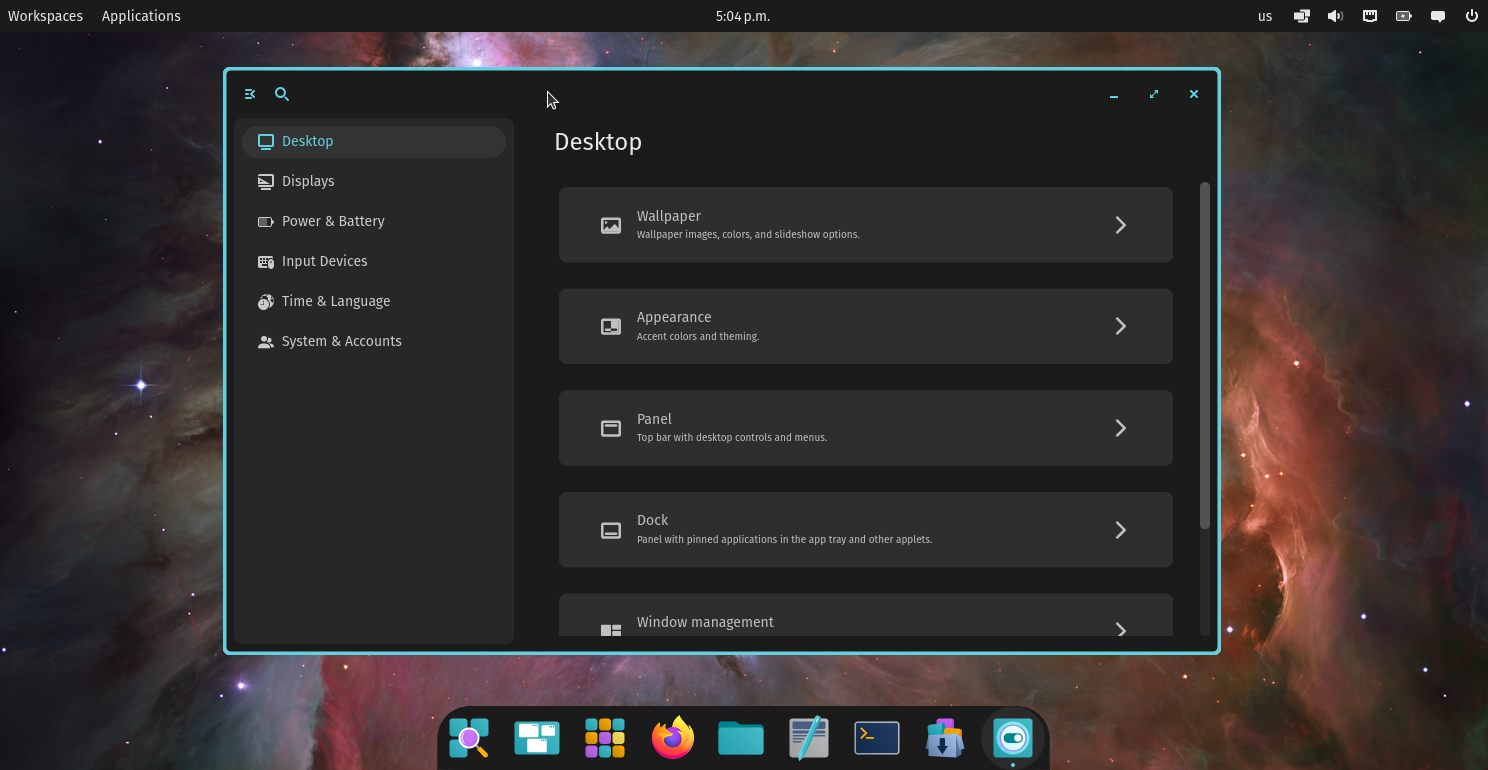1488x770 pixels.
Task: Click the Appearance theme icon
Action: (611, 327)
